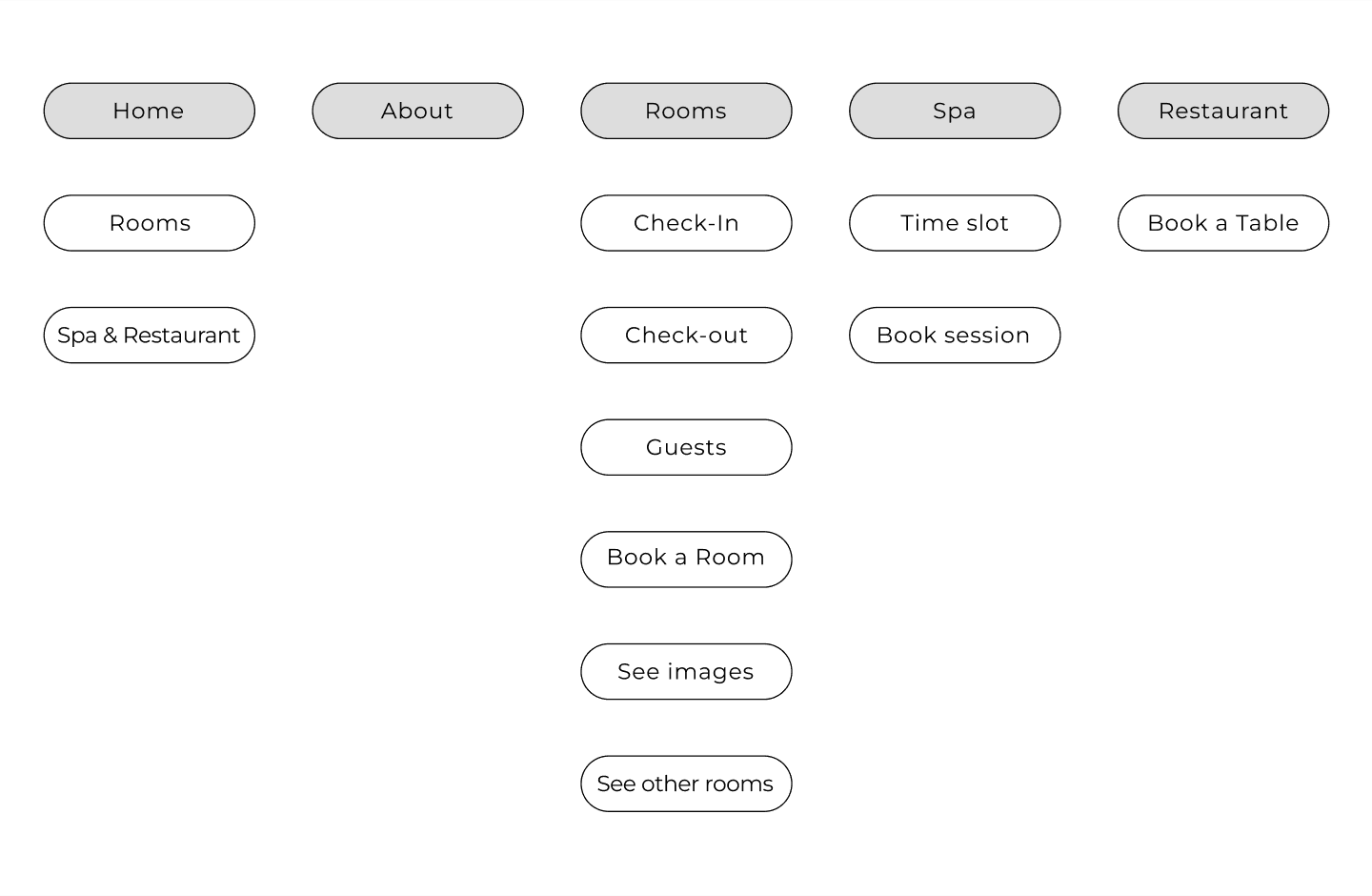Select the About pill at top

(x=417, y=111)
